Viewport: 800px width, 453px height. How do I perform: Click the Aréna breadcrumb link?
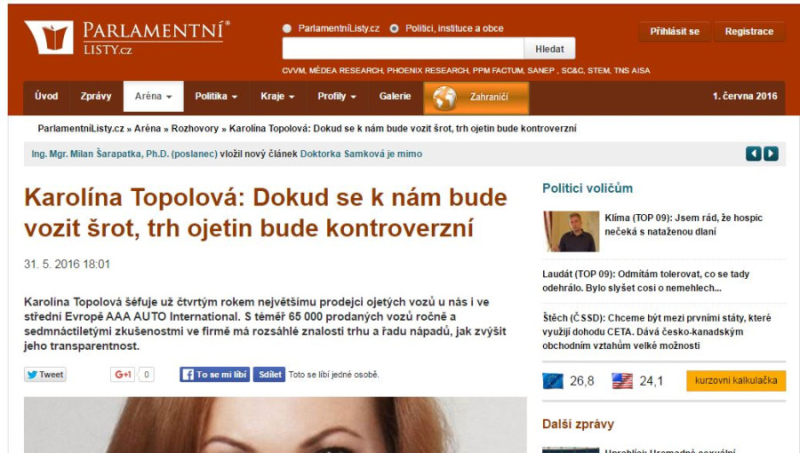[147, 129]
